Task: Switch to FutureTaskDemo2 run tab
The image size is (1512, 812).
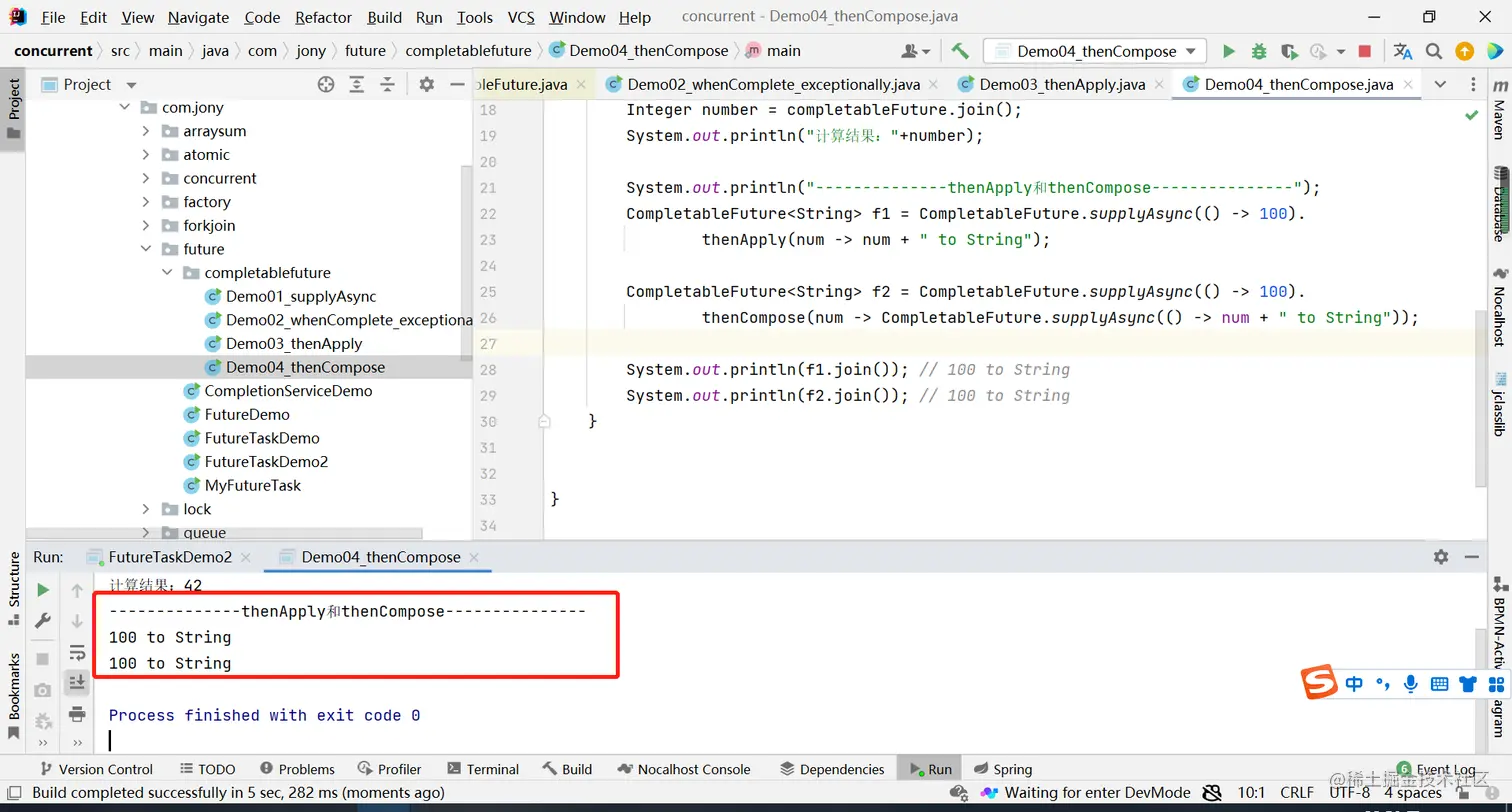Action: [170, 557]
